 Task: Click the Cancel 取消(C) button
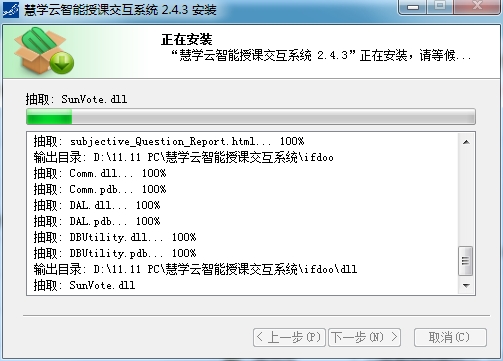tap(450, 337)
